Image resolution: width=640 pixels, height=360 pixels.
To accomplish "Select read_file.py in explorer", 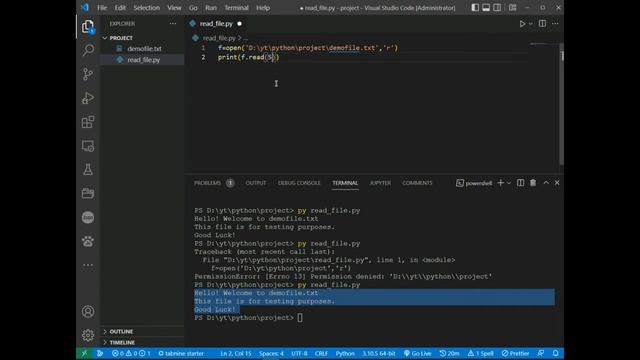I will [143, 60].
